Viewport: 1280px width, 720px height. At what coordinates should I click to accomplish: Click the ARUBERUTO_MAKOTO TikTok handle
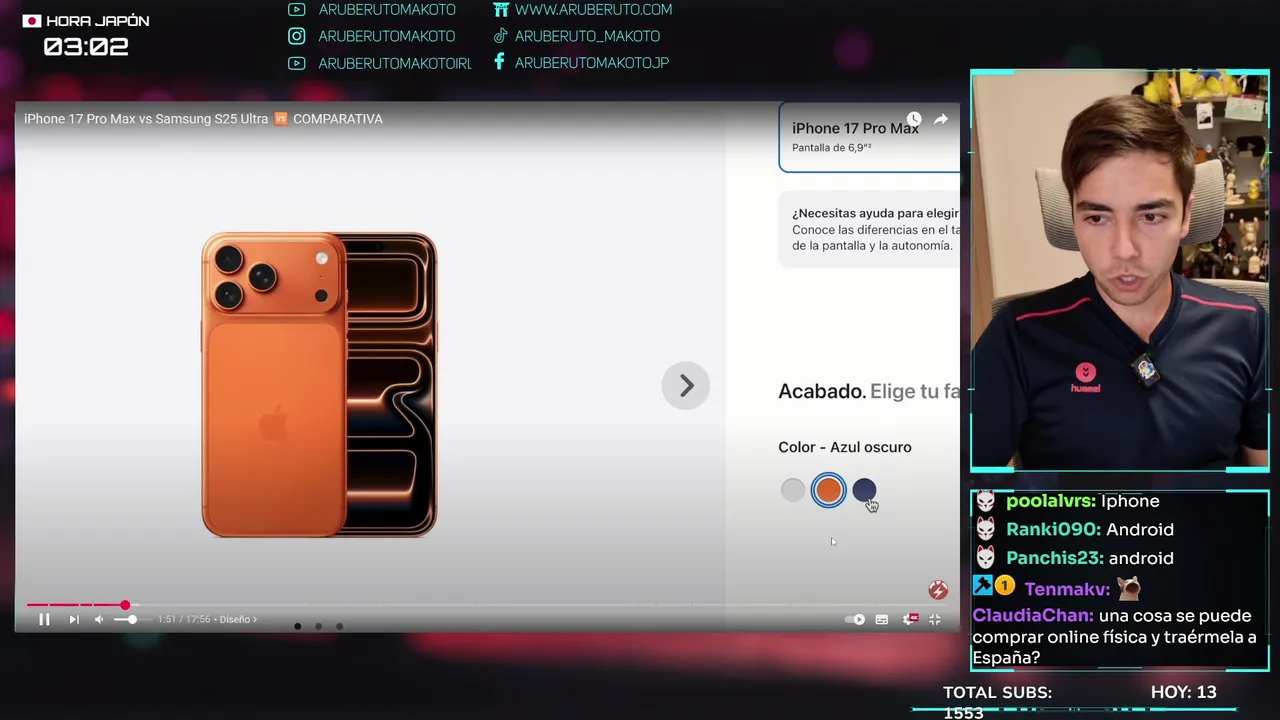(587, 36)
